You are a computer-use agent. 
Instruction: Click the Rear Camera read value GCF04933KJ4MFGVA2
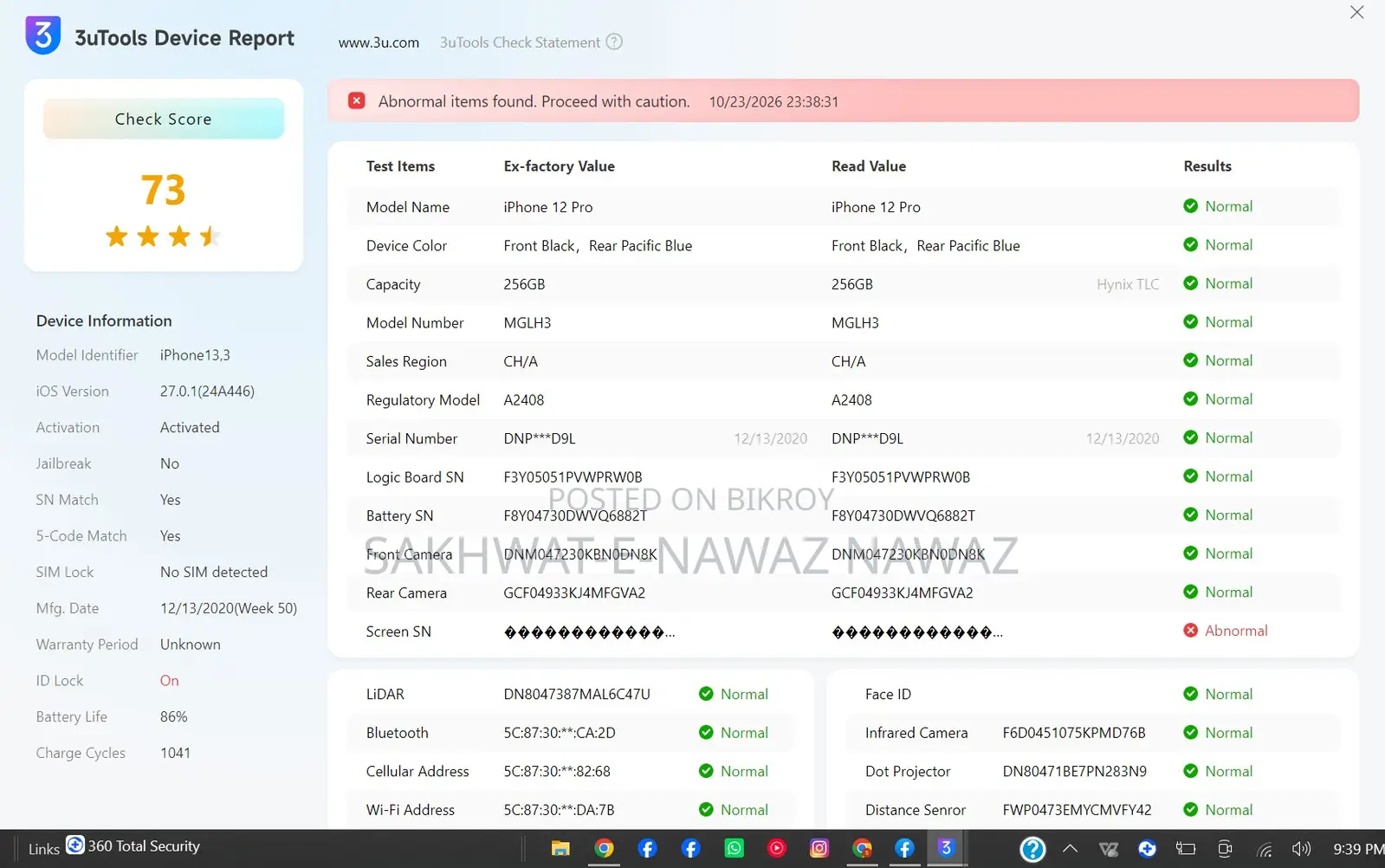(x=903, y=593)
